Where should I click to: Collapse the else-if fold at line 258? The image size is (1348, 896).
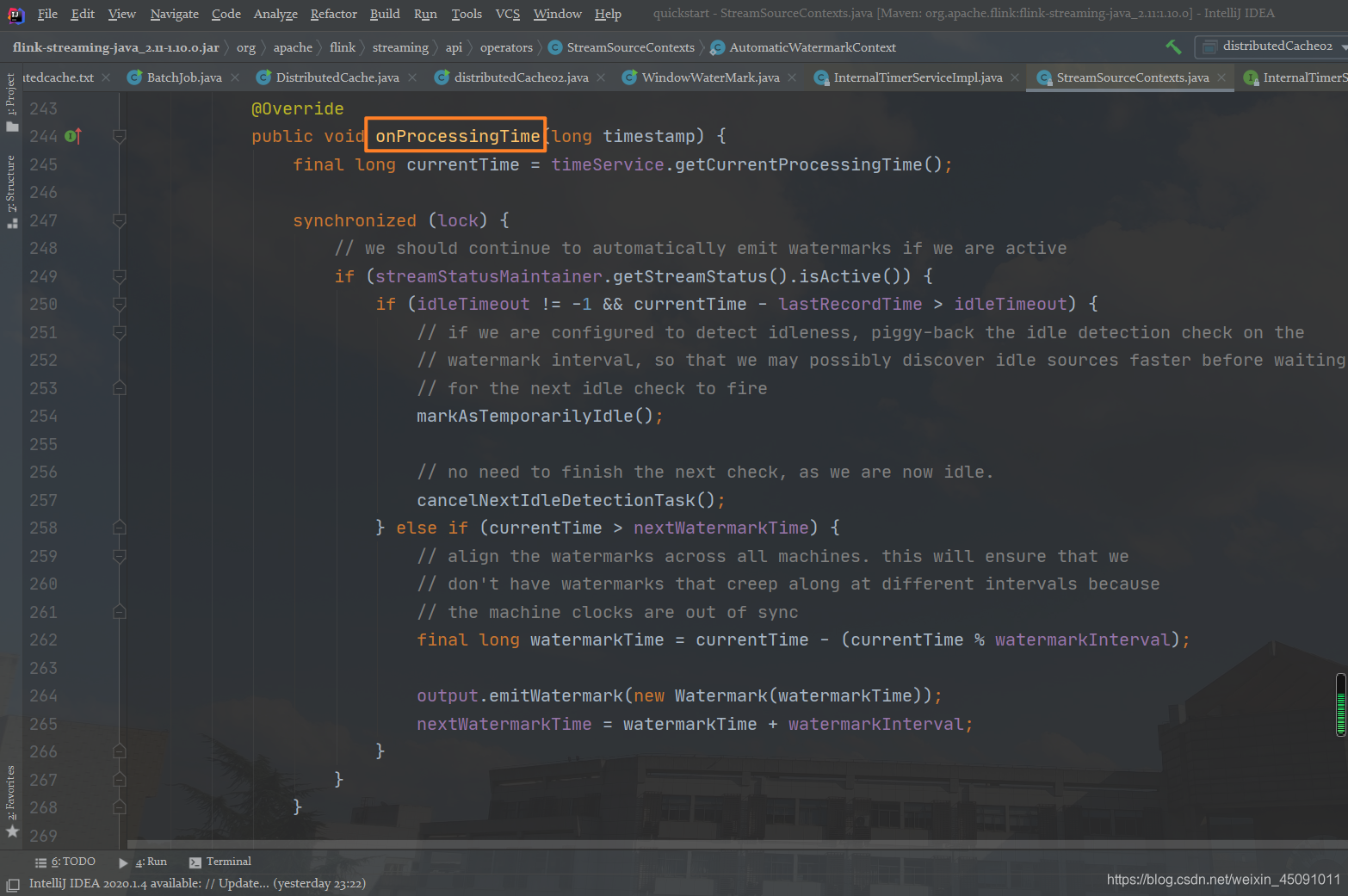tap(120, 528)
